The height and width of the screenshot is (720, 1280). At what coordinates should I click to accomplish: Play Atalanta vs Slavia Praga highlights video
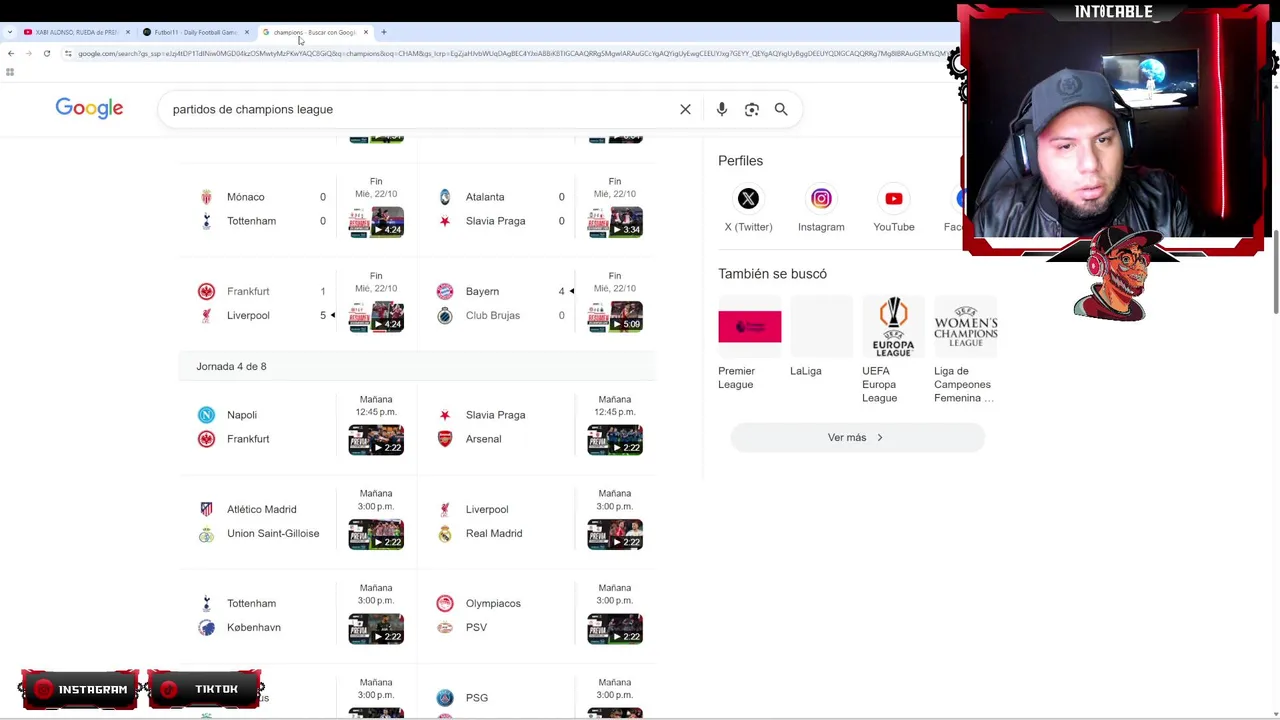click(x=615, y=222)
